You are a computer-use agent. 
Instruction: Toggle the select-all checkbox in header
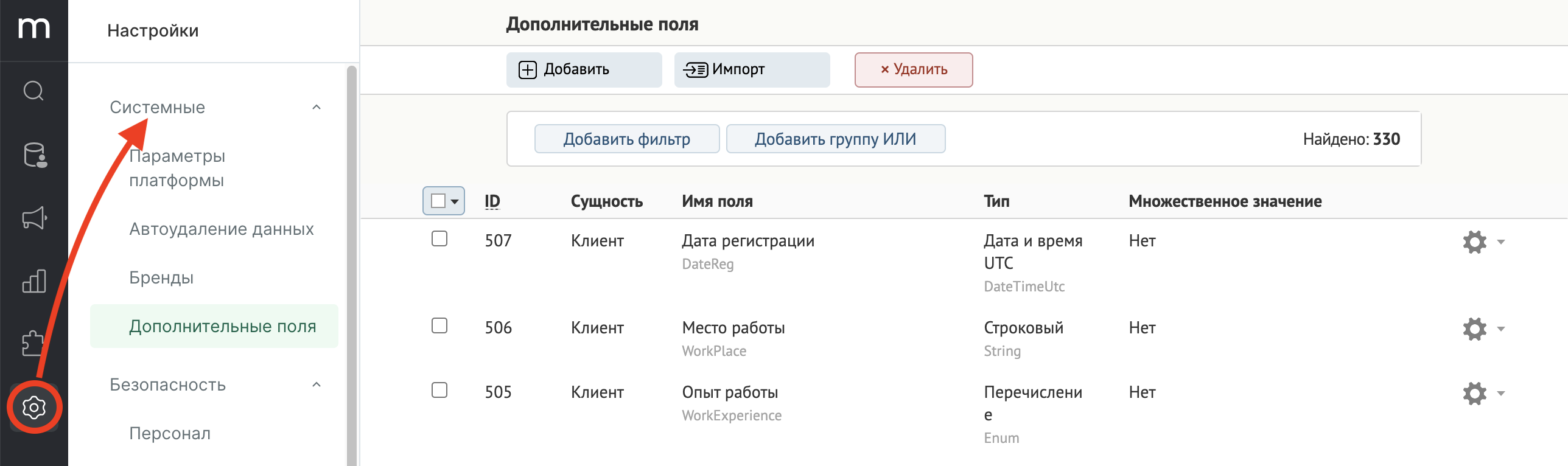[x=438, y=201]
